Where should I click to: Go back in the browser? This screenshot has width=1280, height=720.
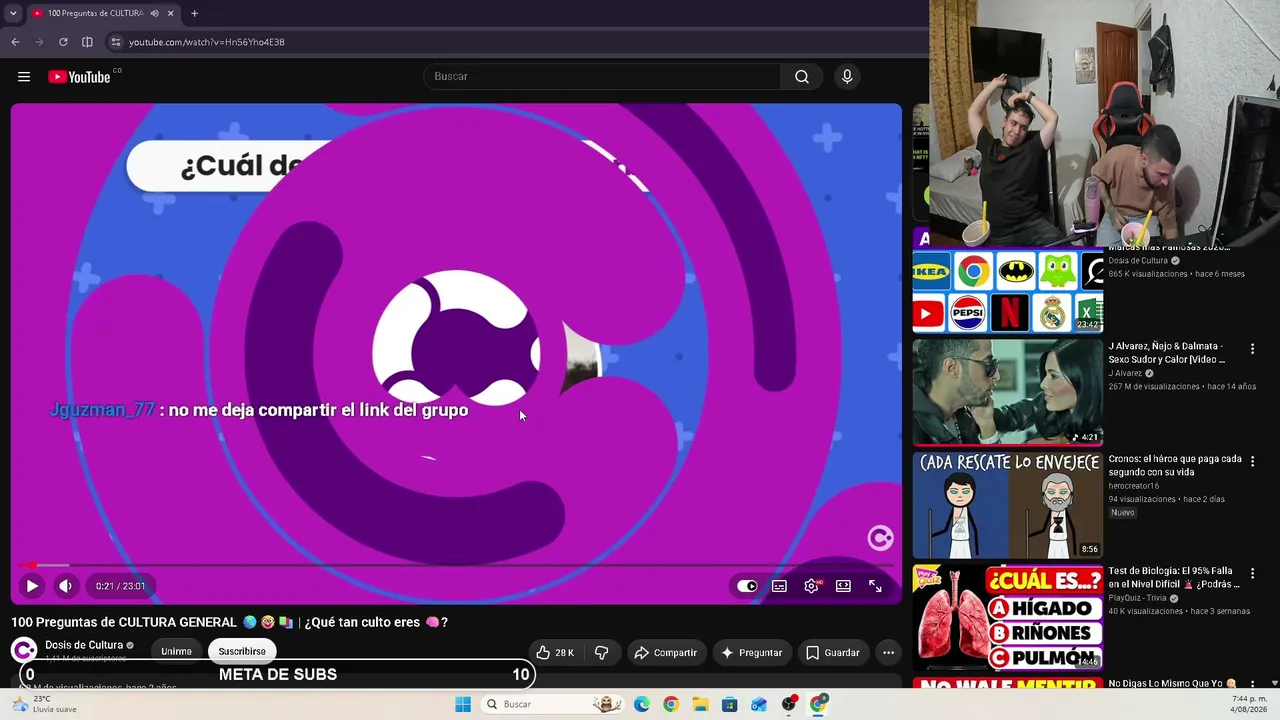click(15, 42)
